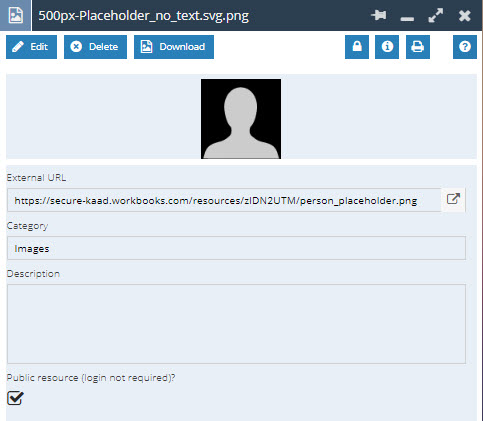Open the lock permissions icon
Screen dimensions: 483x421
(357, 47)
